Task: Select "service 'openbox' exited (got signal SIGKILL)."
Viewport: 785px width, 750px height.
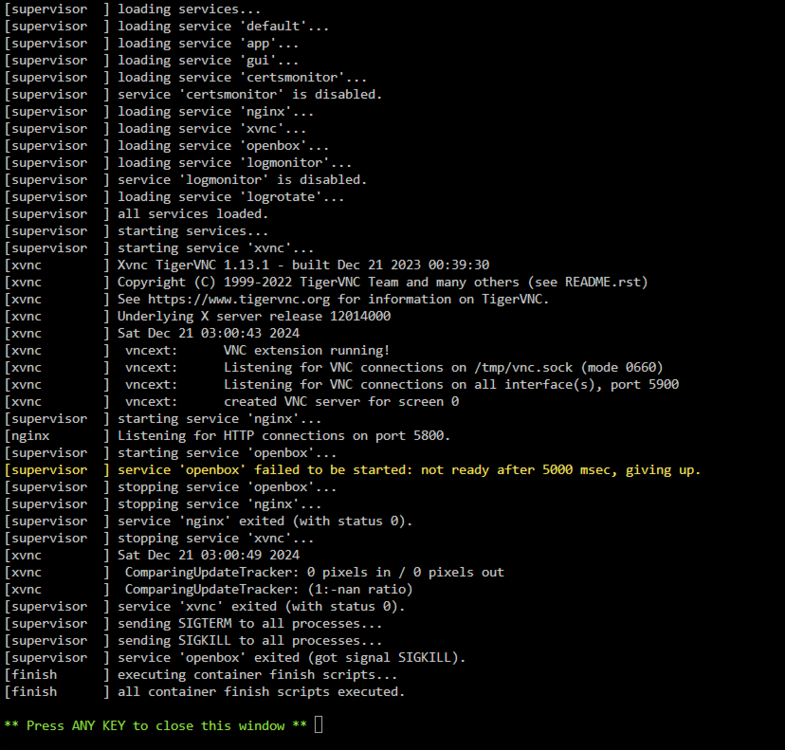Action: [x=291, y=657]
